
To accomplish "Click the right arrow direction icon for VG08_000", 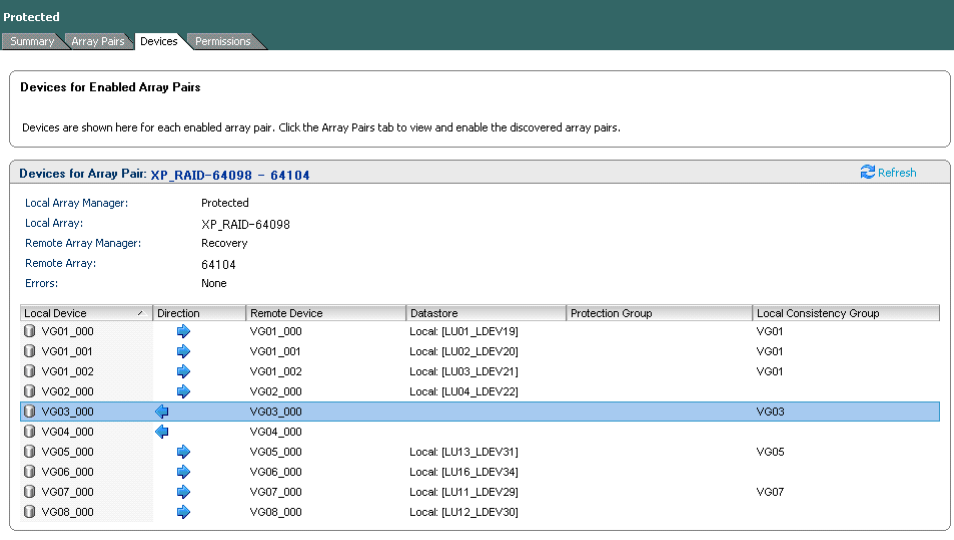I will point(183,512).
